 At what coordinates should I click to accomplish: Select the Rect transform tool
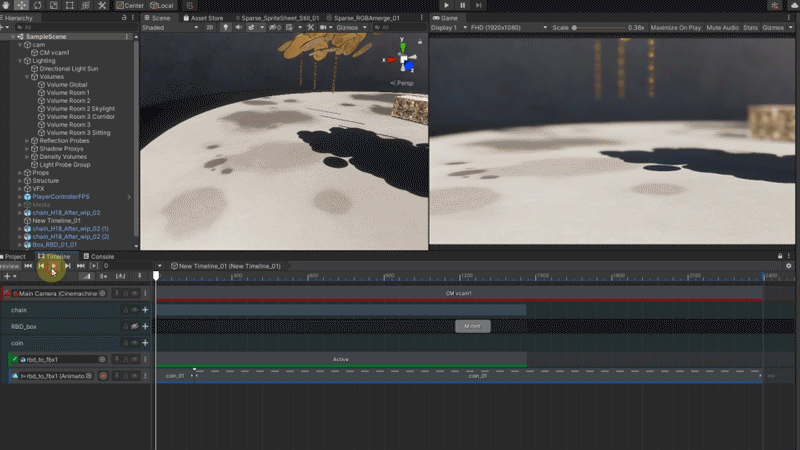pos(69,5)
